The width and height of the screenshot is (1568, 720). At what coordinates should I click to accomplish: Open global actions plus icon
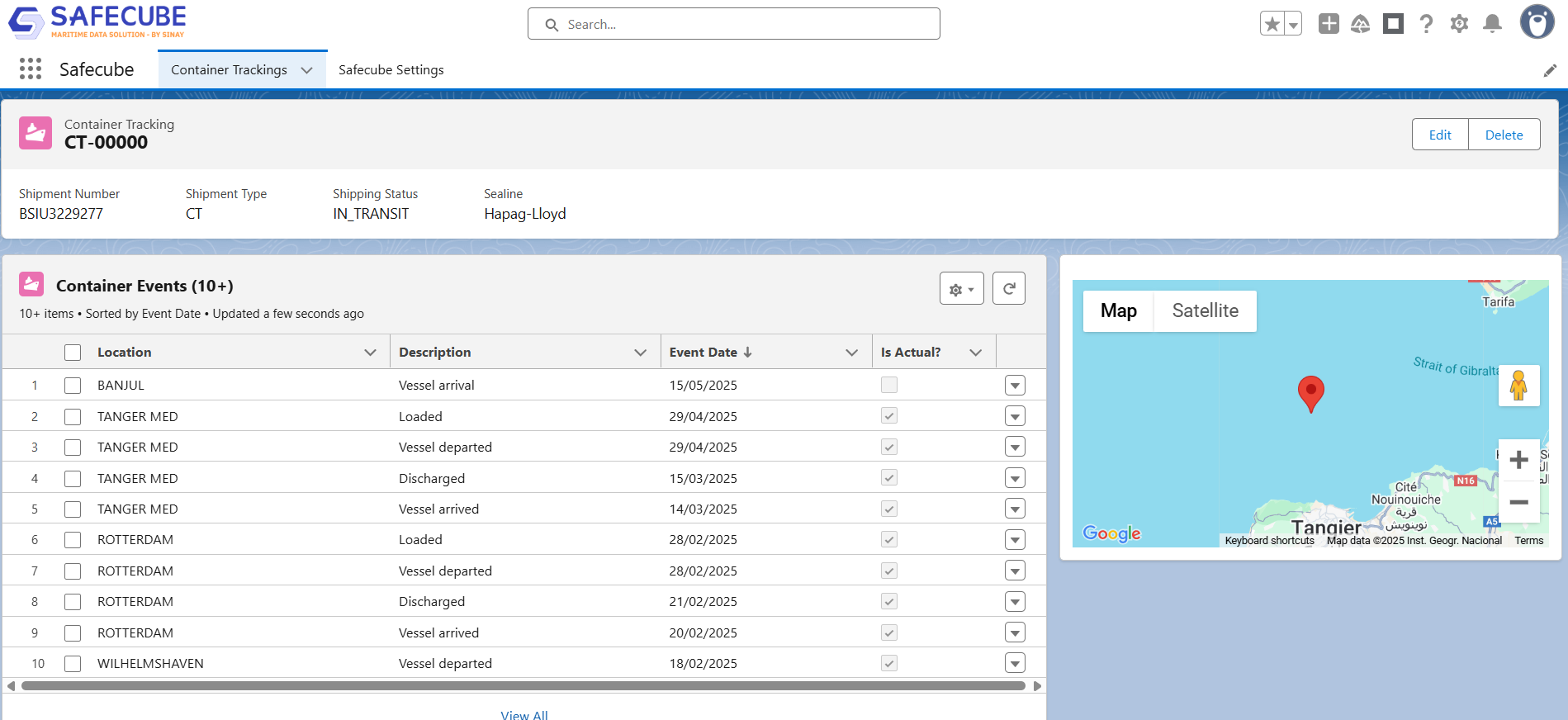pos(1329,24)
